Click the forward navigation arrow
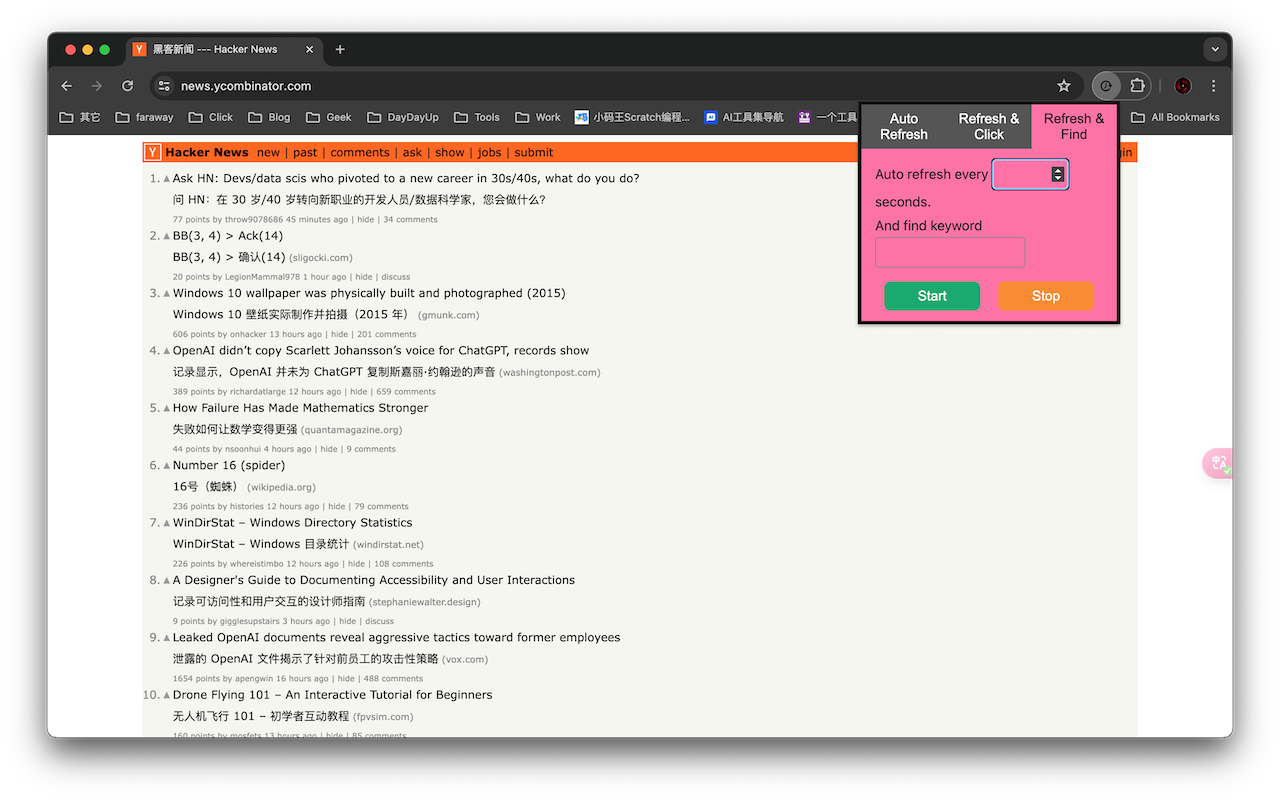 (x=97, y=86)
